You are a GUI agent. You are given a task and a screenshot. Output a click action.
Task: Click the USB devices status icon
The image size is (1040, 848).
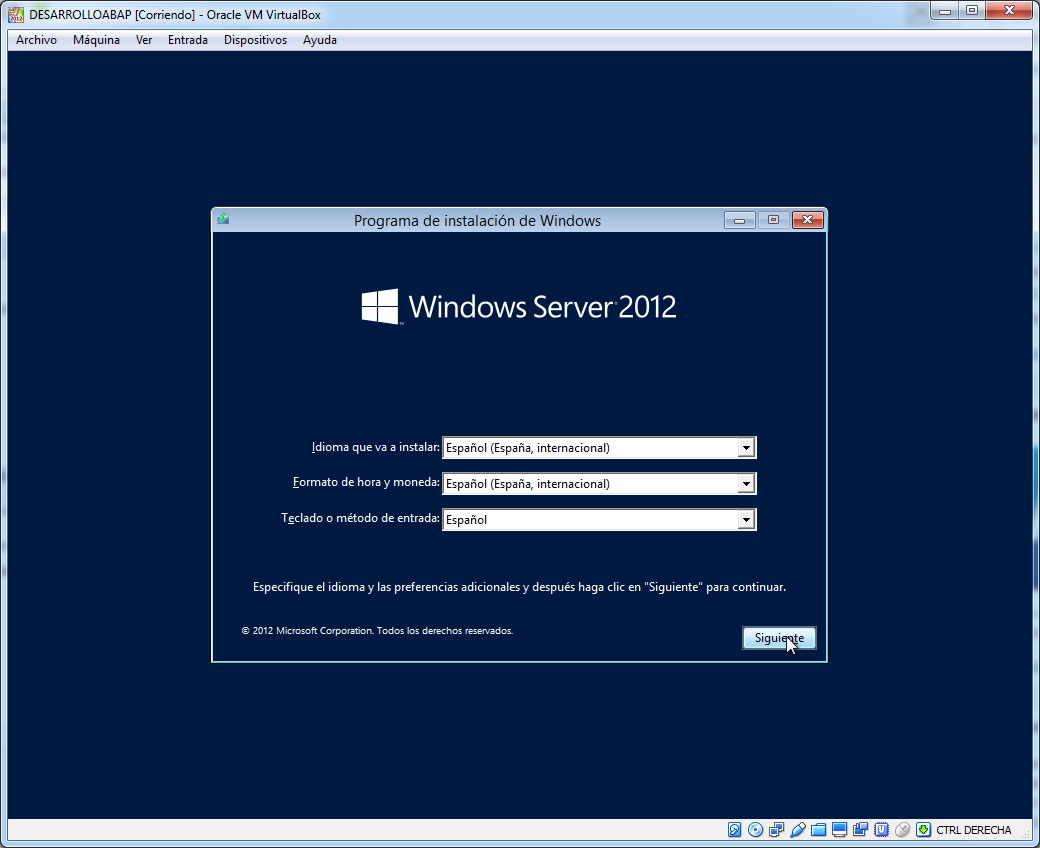[798, 829]
